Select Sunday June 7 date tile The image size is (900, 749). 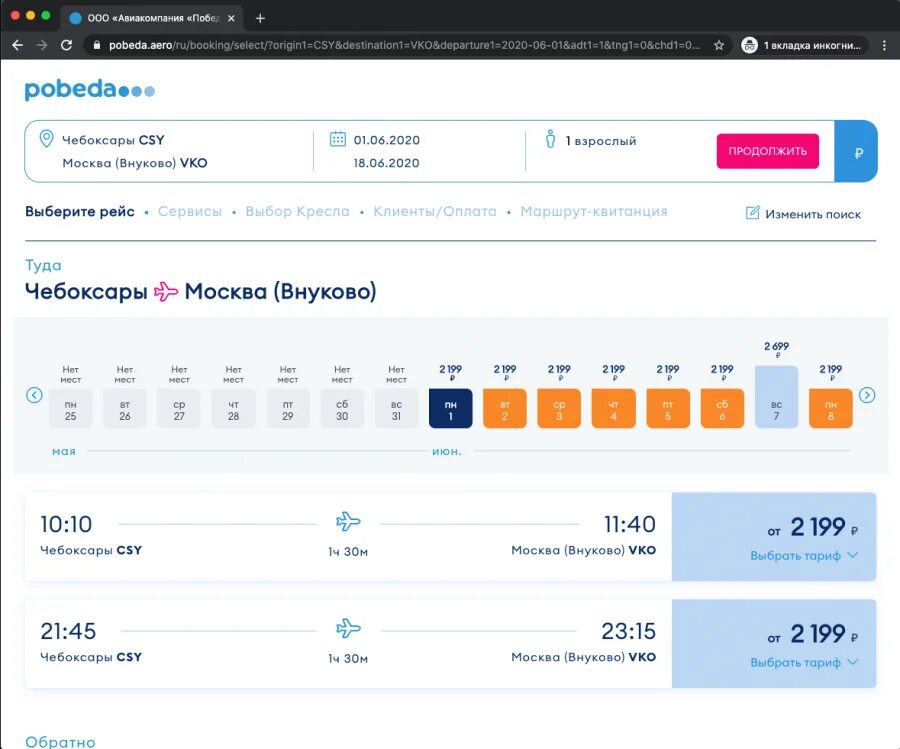776,397
